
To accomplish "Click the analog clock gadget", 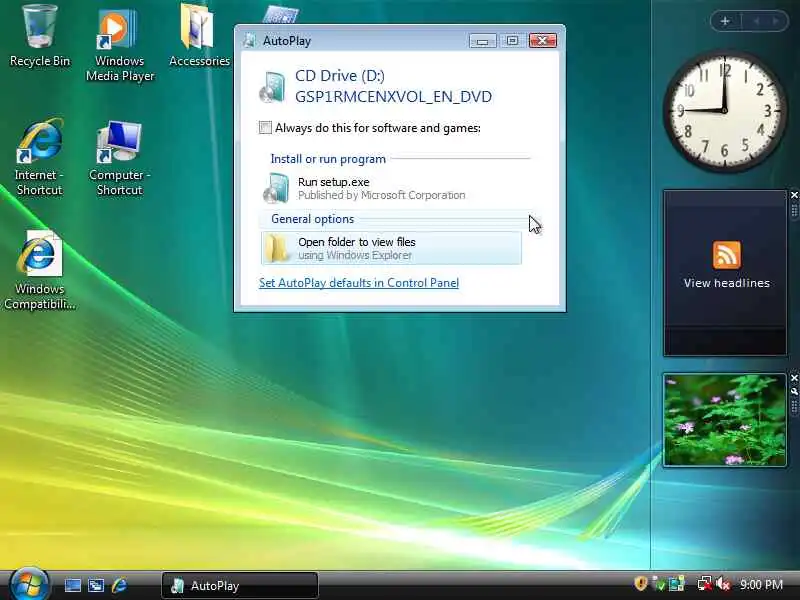I will coord(724,110).
